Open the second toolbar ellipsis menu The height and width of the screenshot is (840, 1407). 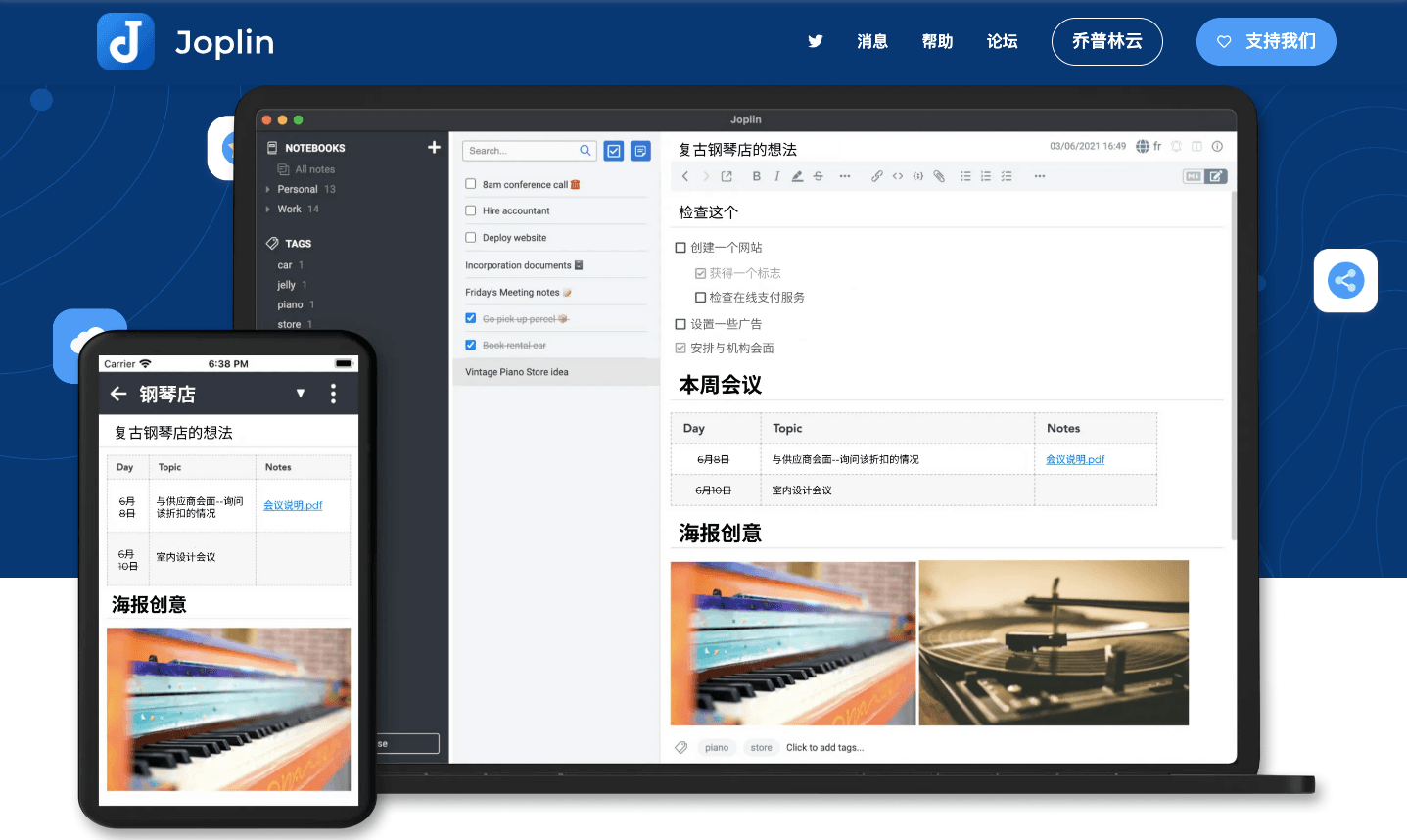point(1040,176)
